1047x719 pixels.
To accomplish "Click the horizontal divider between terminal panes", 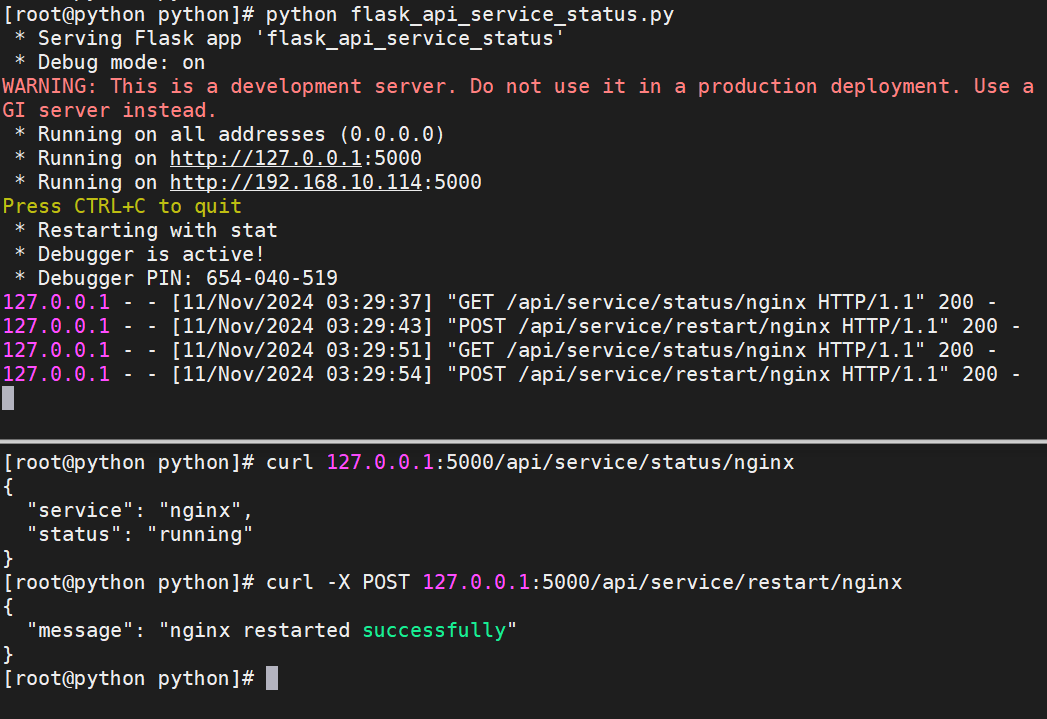I will pyautogui.click(x=523, y=440).
